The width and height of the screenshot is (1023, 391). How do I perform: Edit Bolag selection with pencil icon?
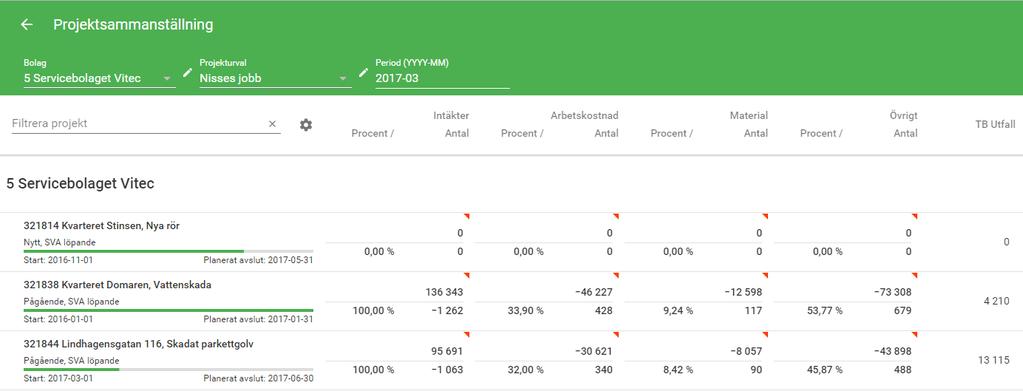(x=188, y=72)
